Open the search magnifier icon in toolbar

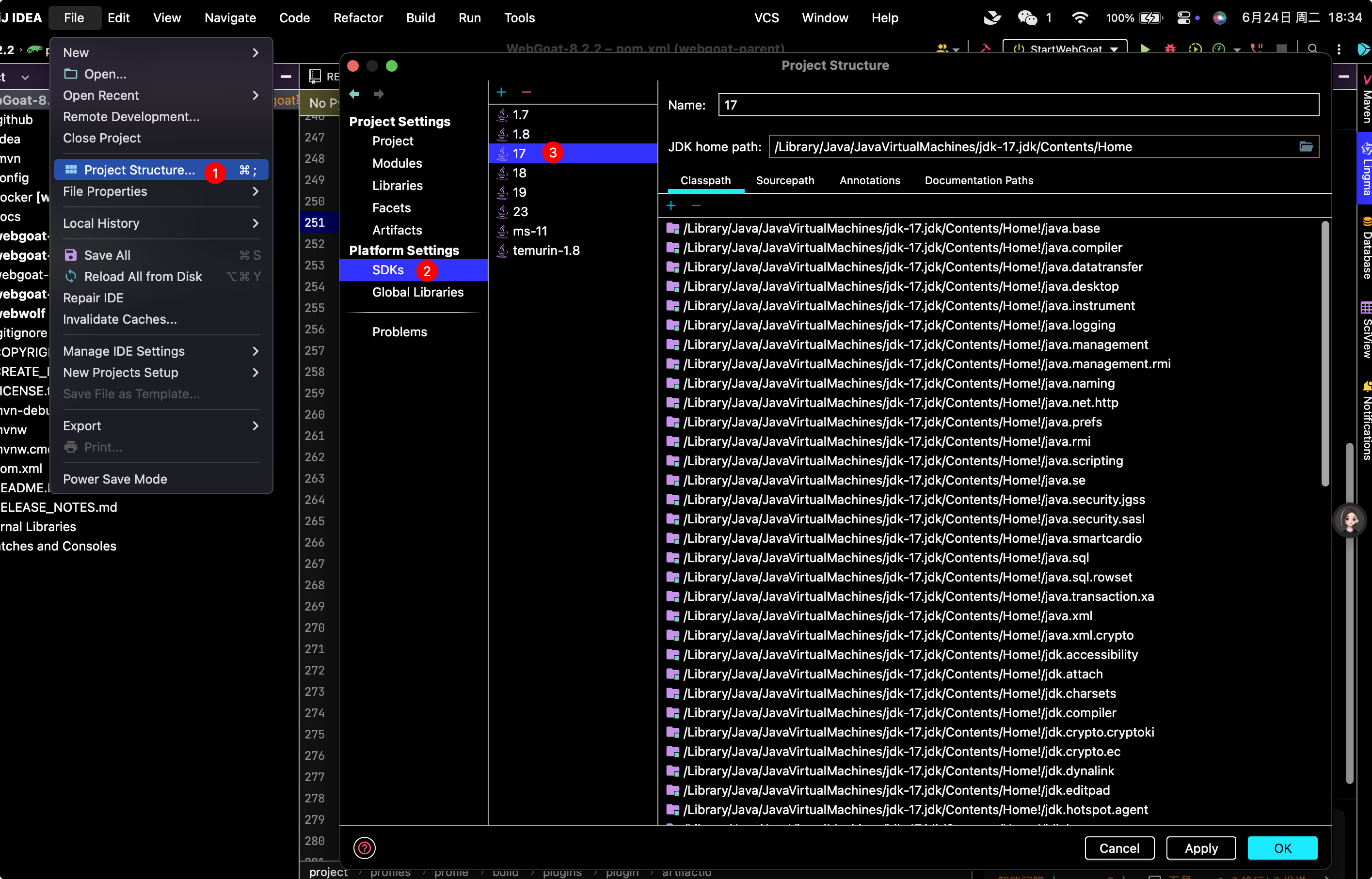[x=1312, y=48]
